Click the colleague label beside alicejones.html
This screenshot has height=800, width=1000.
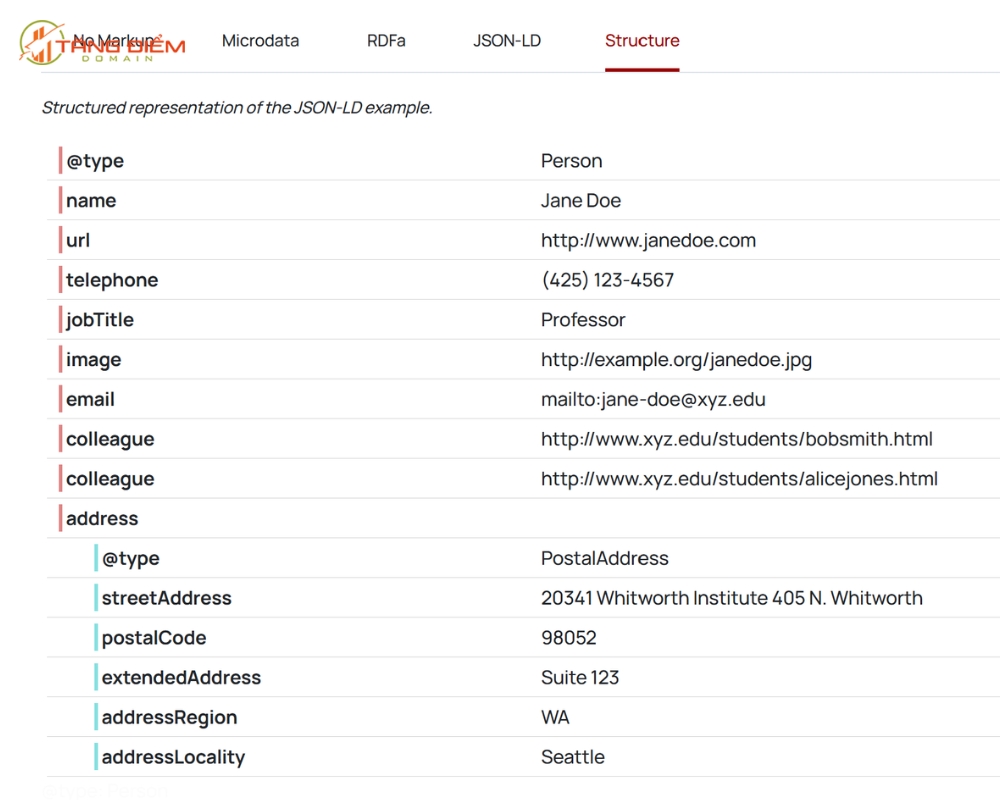[110, 479]
